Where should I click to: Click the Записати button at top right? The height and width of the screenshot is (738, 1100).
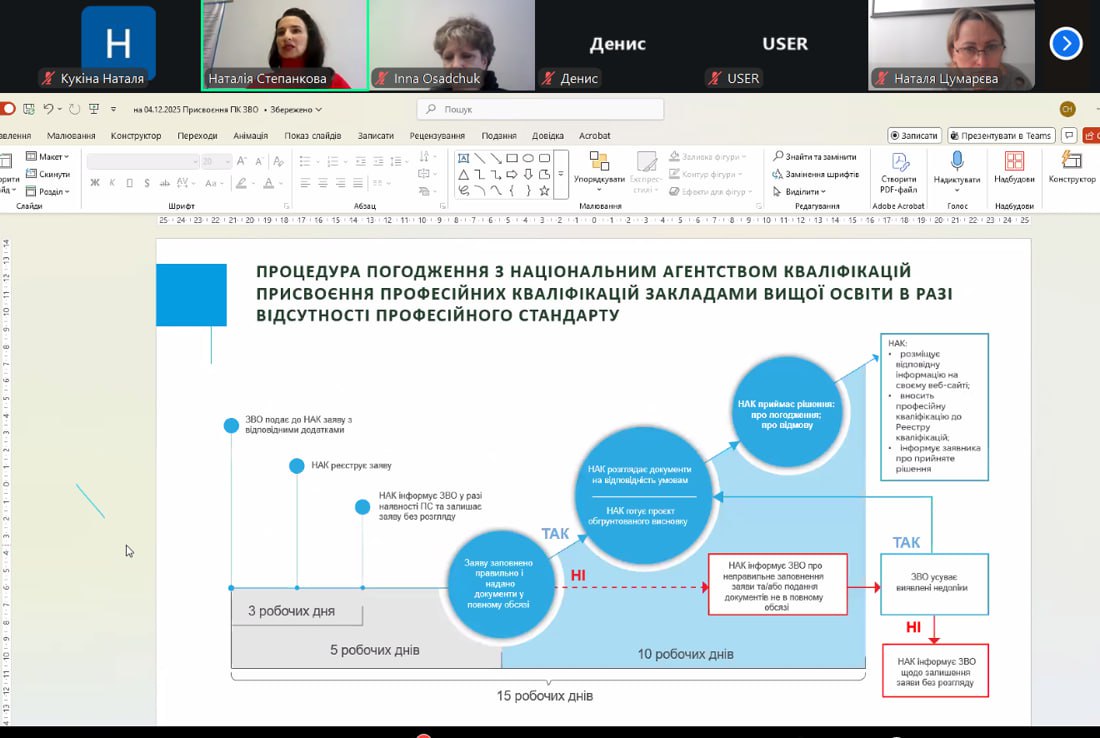point(914,135)
